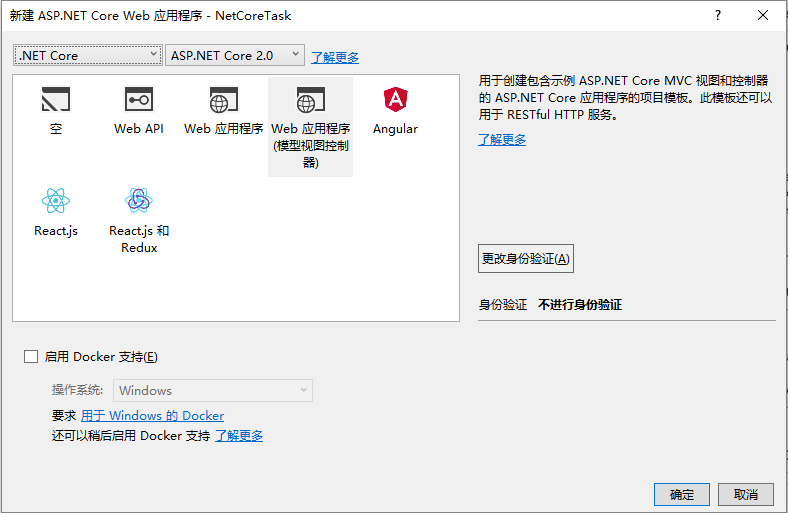Viewport: 788px width, 513px height.
Task: Choose the Angular template icon
Action: click(396, 99)
